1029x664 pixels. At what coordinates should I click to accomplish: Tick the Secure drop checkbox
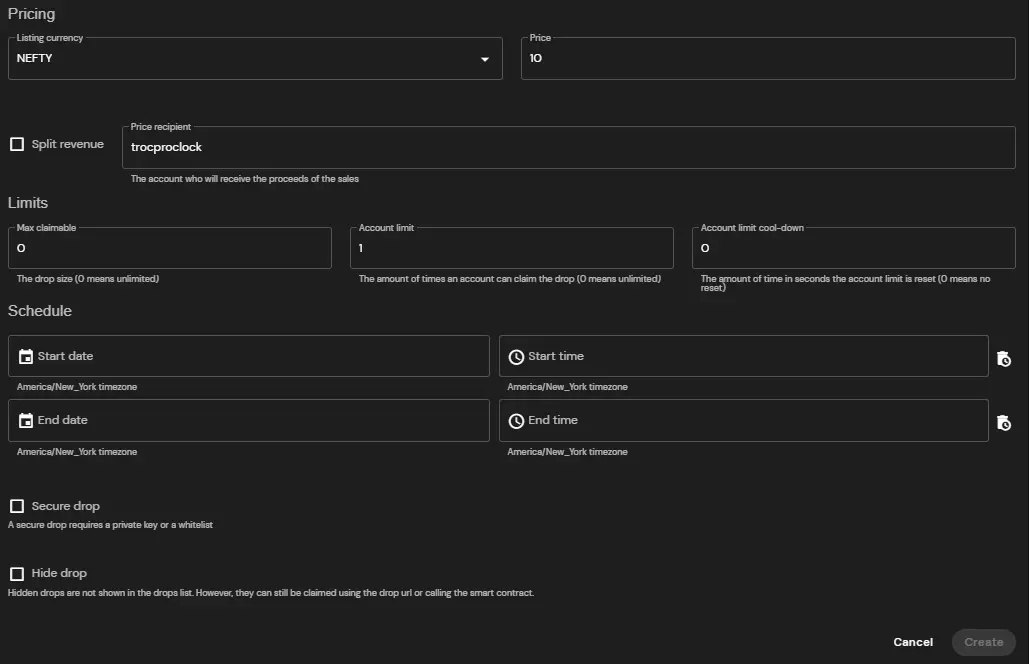pyautogui.click(x=17, y=506)
